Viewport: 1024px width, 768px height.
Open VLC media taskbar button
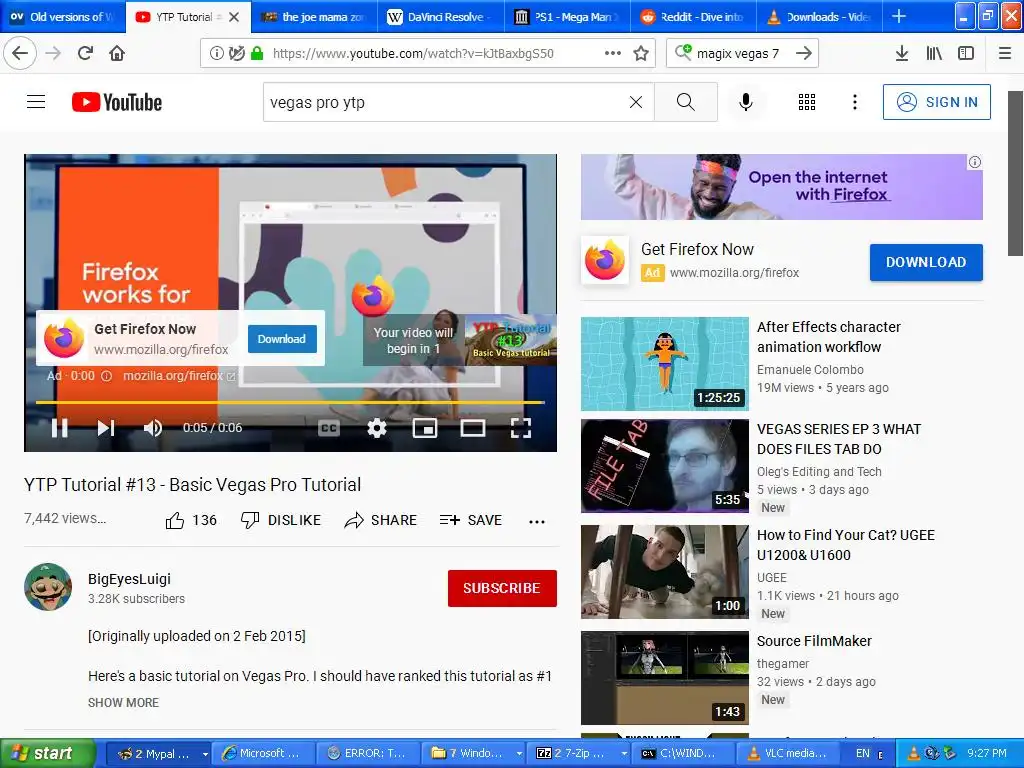[788, 754]
